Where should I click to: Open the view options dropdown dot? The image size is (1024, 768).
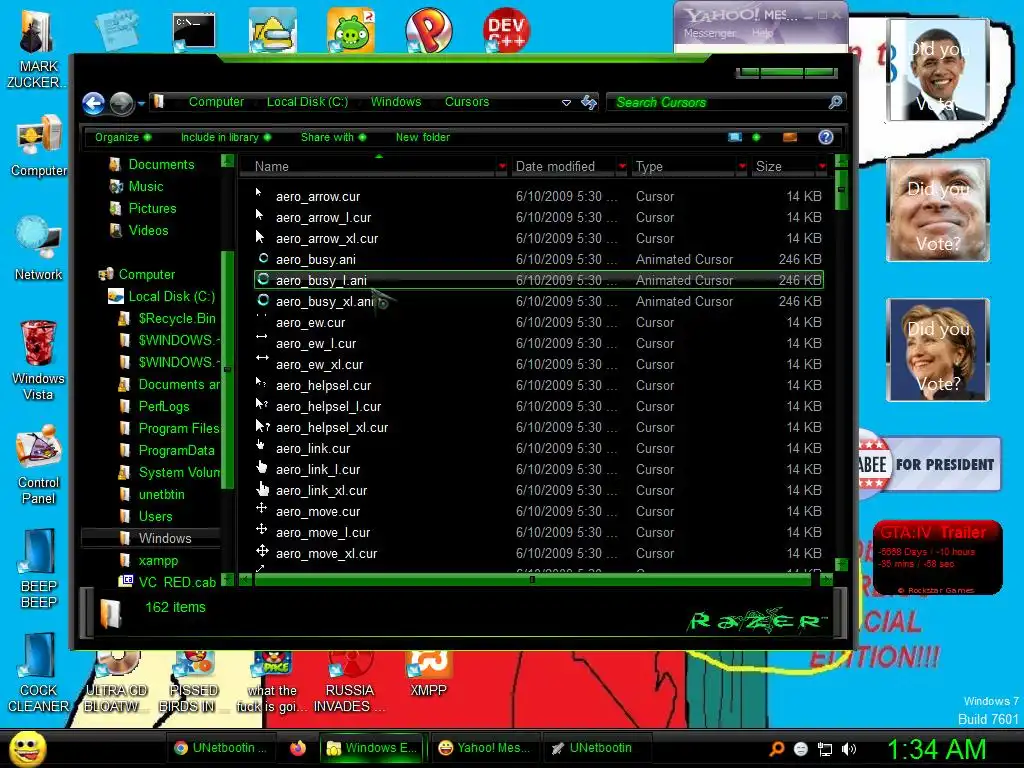tap(756, 137)
